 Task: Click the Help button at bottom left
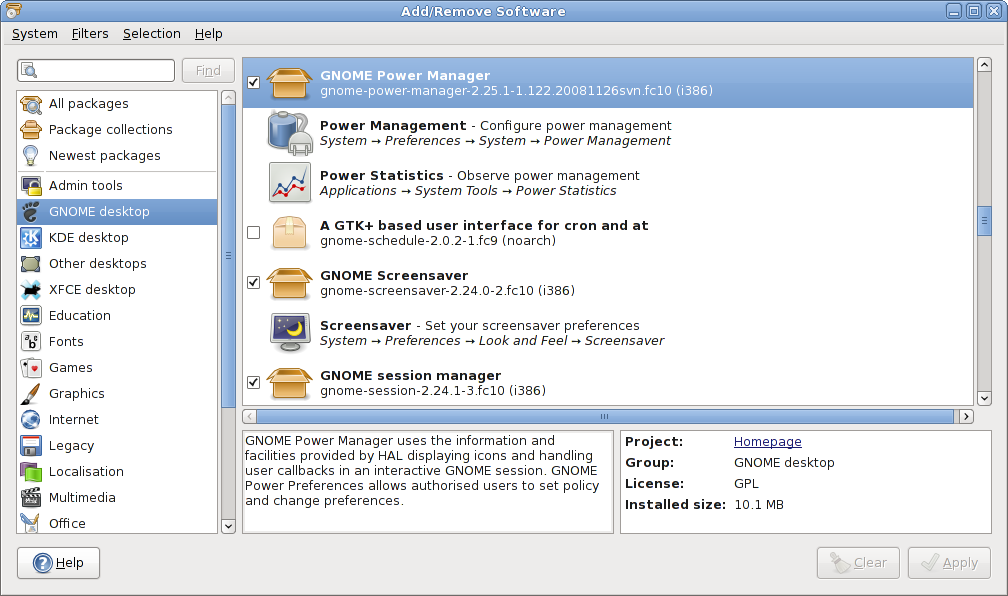point(58,563)
